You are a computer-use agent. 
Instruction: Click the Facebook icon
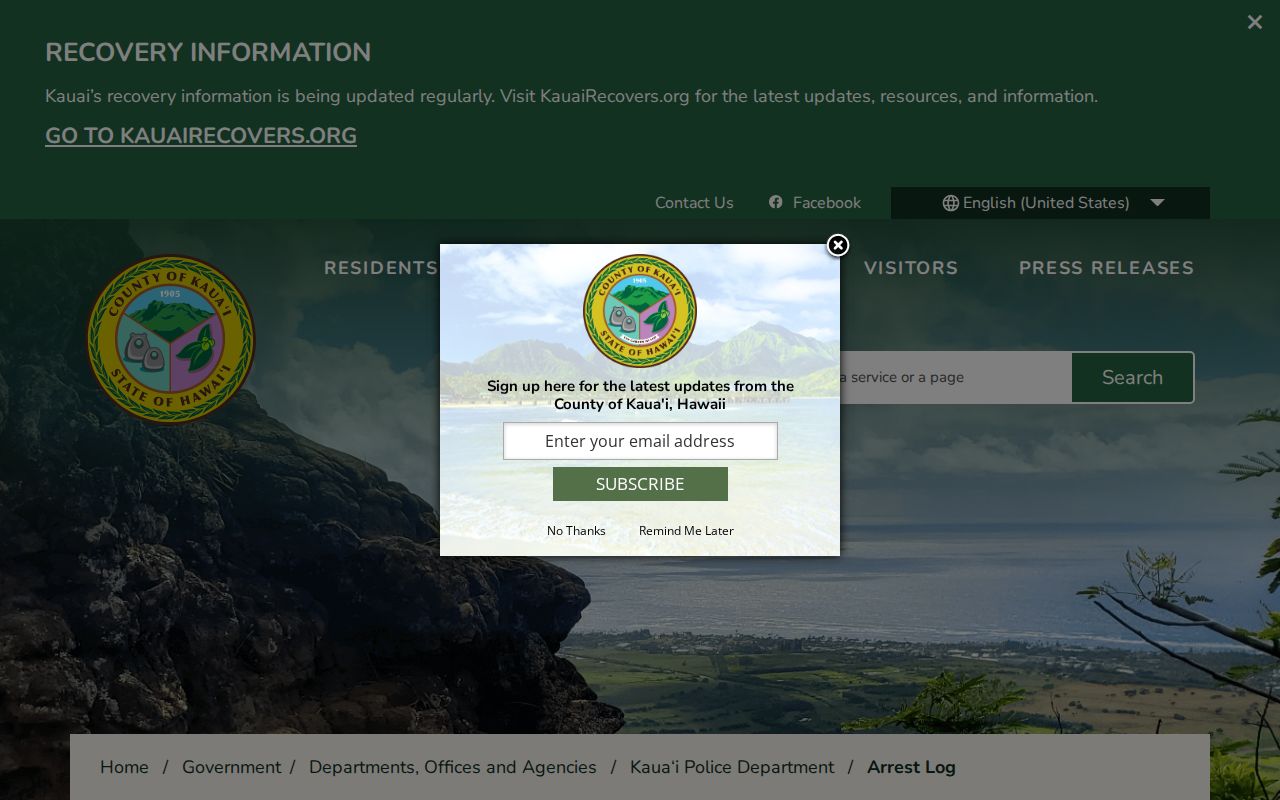(775, 202)
